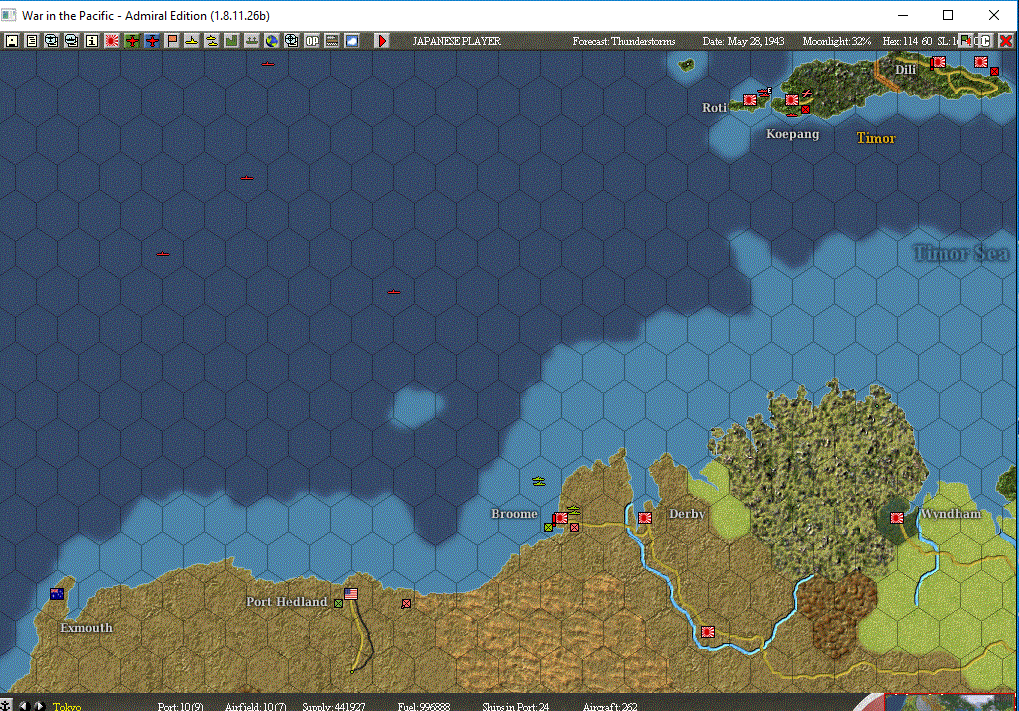Image resolution: width=1019 pixels, height=711 pixels.
Task: Select the Japanese marker at Koepang
Action: (x=792, y=99)
